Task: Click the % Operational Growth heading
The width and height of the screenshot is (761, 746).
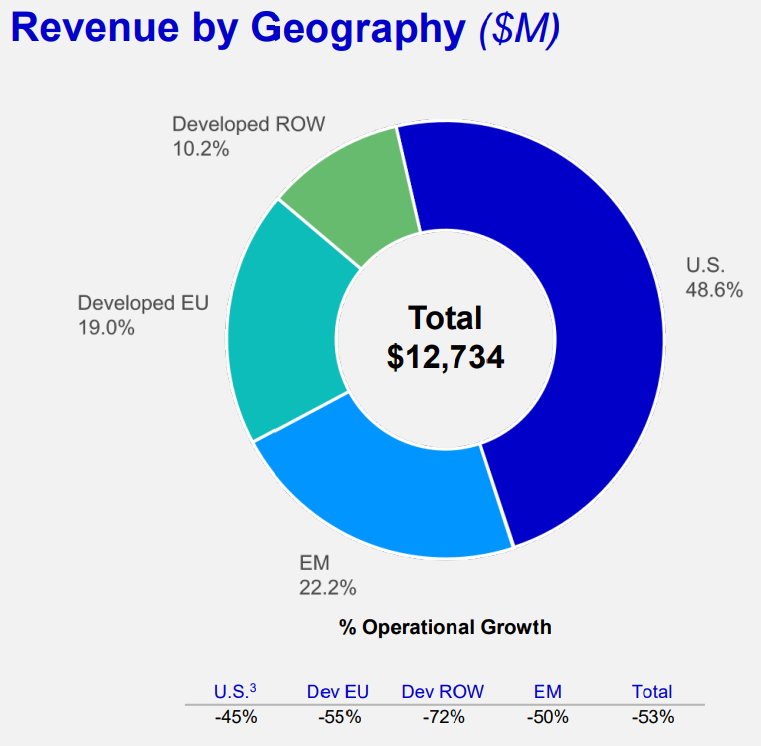Action: click(445, 628)
